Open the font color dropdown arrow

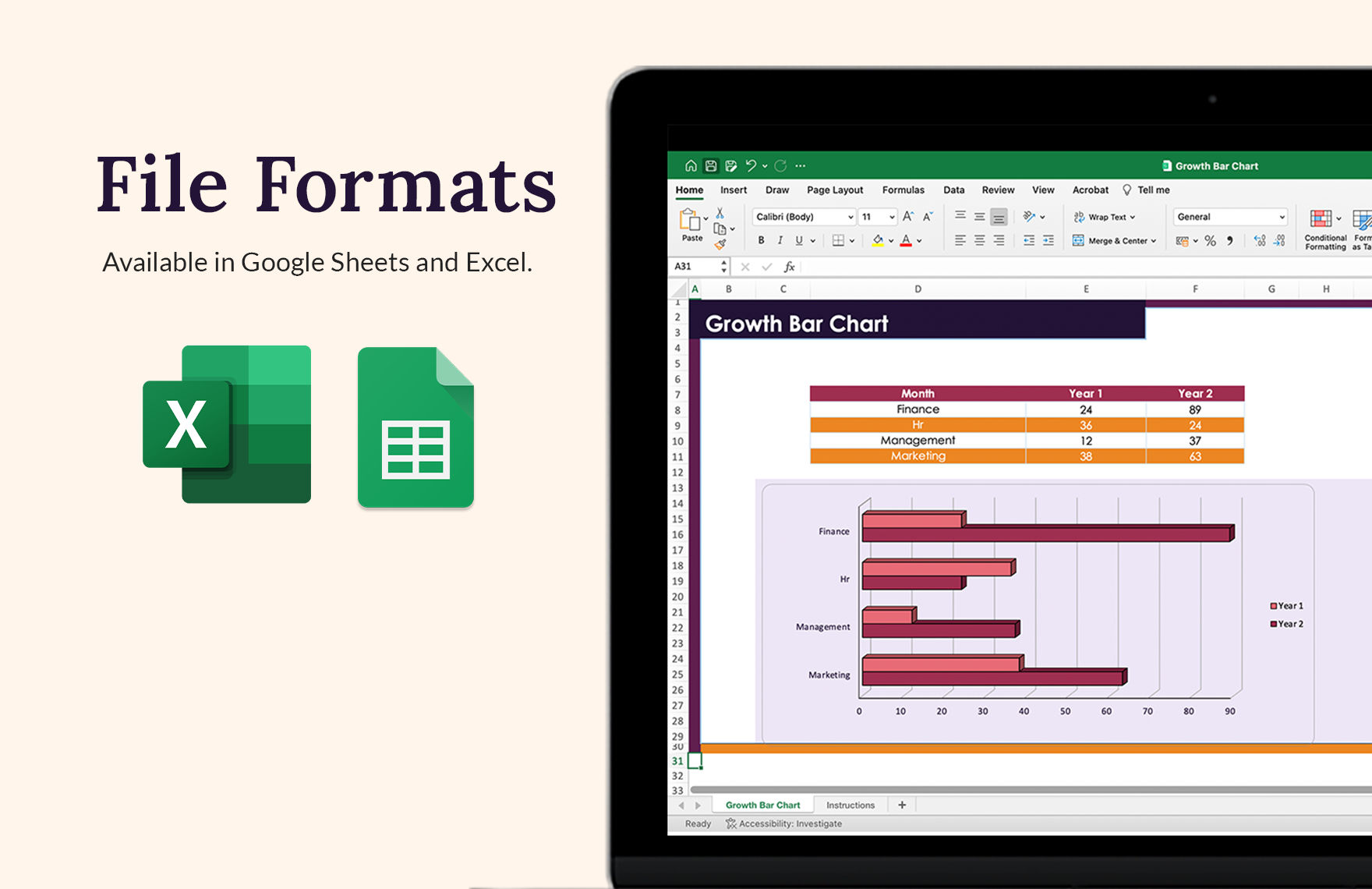pos(920,241)
